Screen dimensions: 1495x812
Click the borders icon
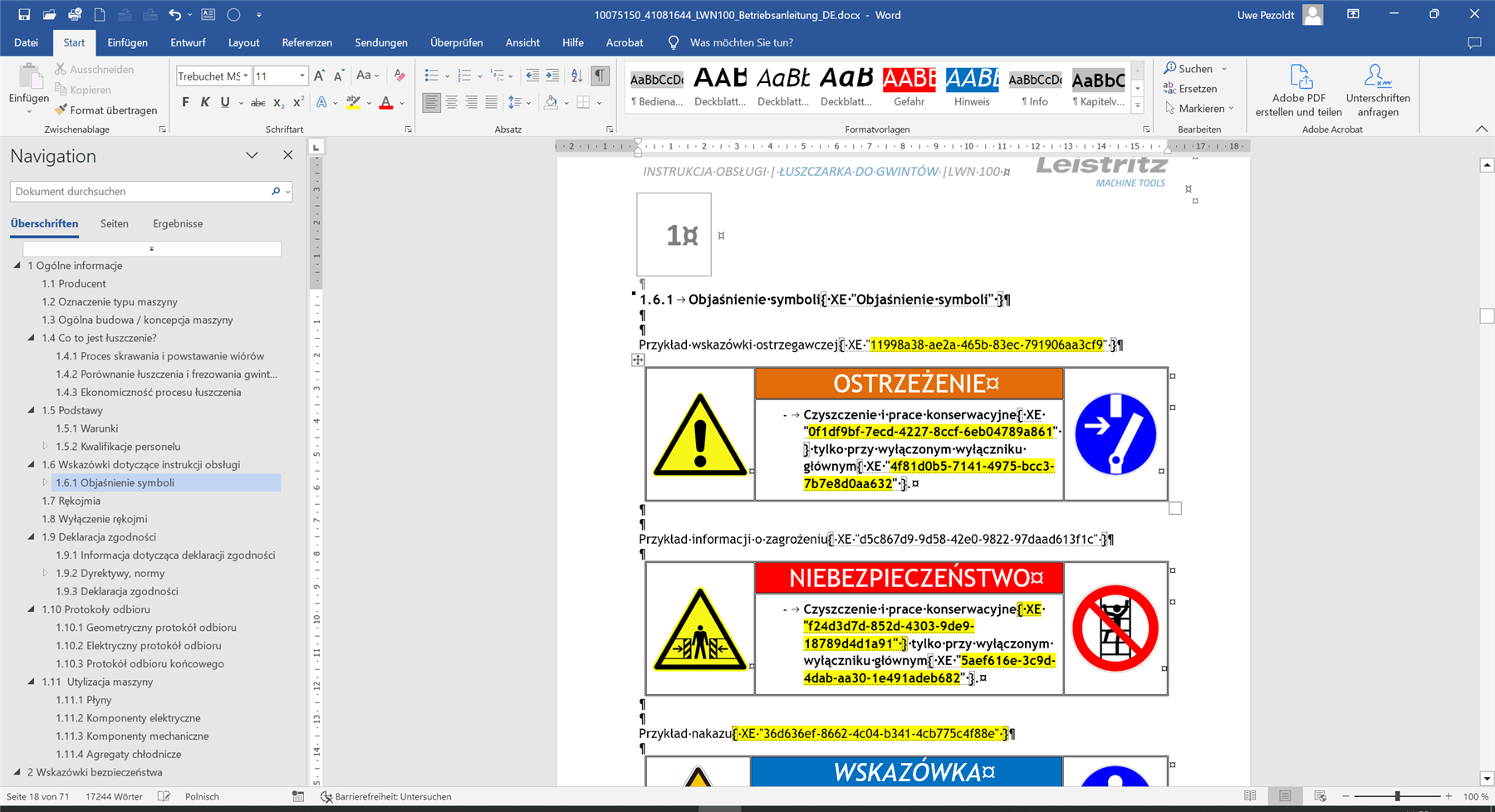(583, 102)
